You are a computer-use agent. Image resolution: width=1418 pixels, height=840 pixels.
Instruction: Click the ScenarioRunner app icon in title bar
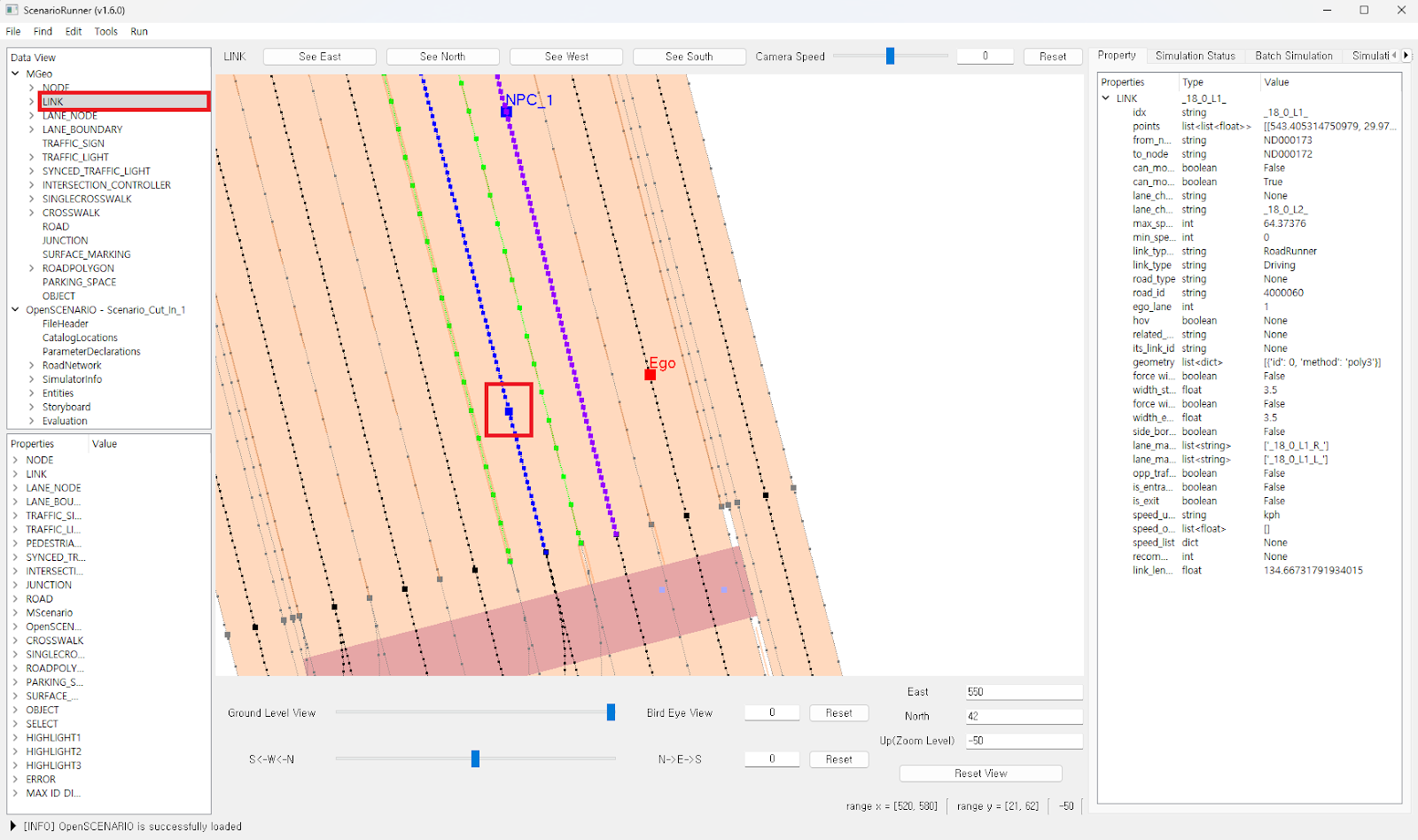12,10
